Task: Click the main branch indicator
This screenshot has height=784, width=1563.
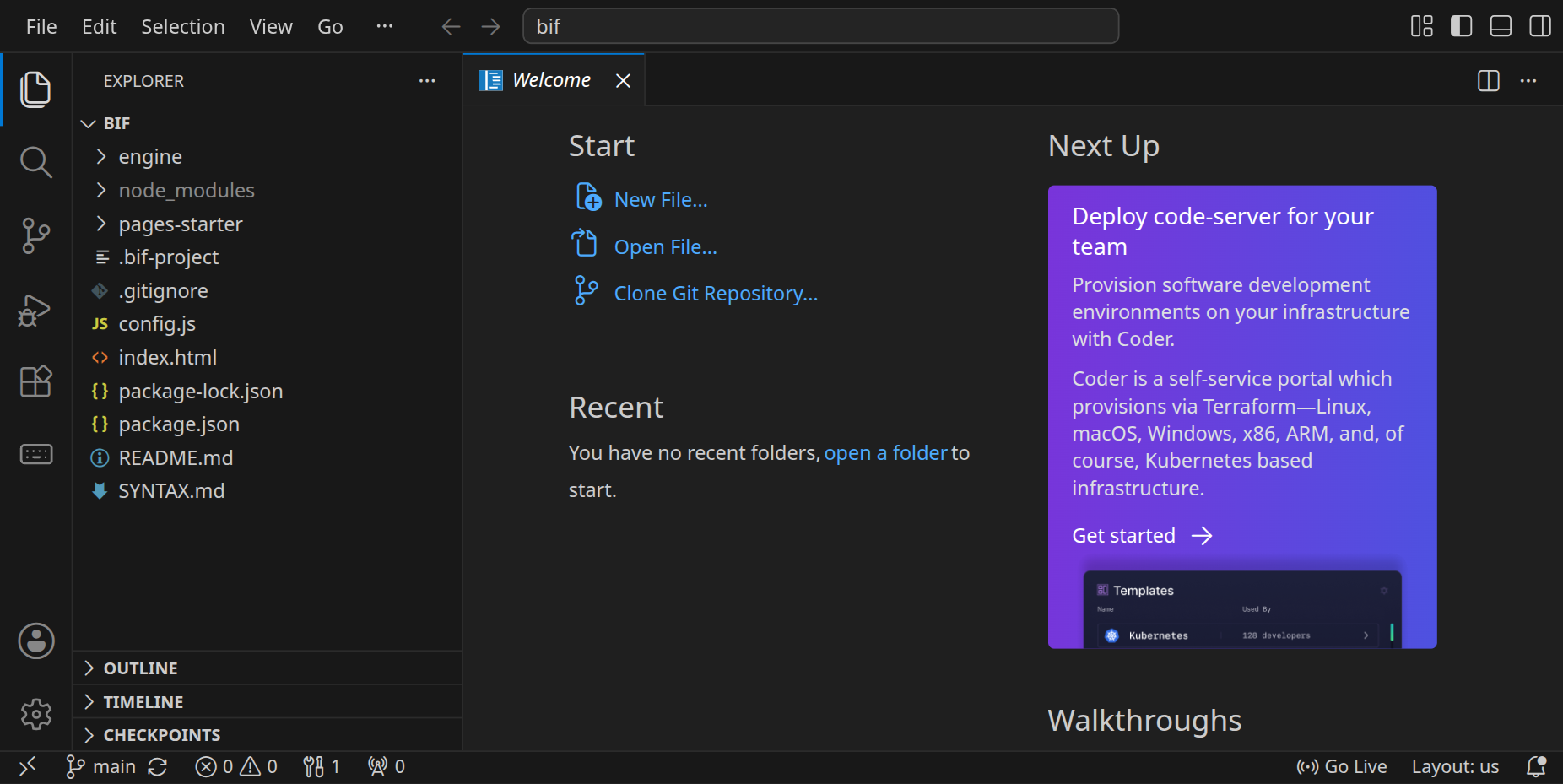Action: pyautogui.click(x=100, y=766)
